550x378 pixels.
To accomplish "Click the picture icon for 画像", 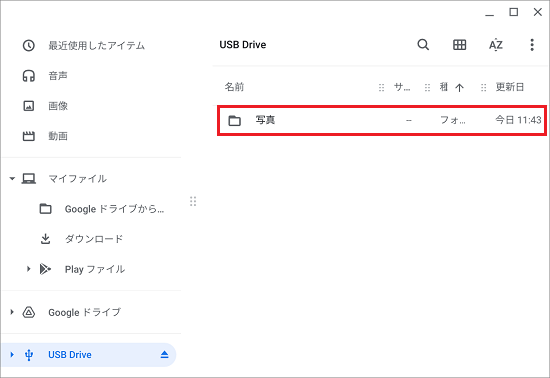I will click(28, 106).
